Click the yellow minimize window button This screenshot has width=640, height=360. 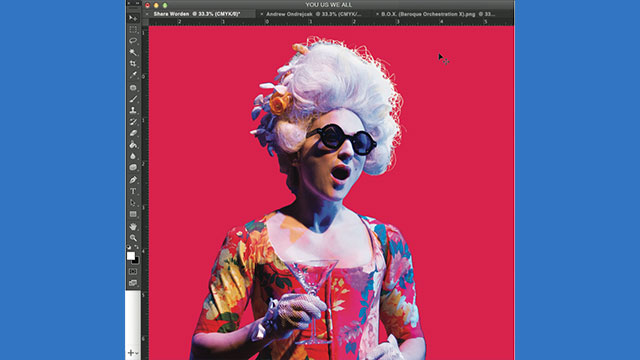coord(156,5)
